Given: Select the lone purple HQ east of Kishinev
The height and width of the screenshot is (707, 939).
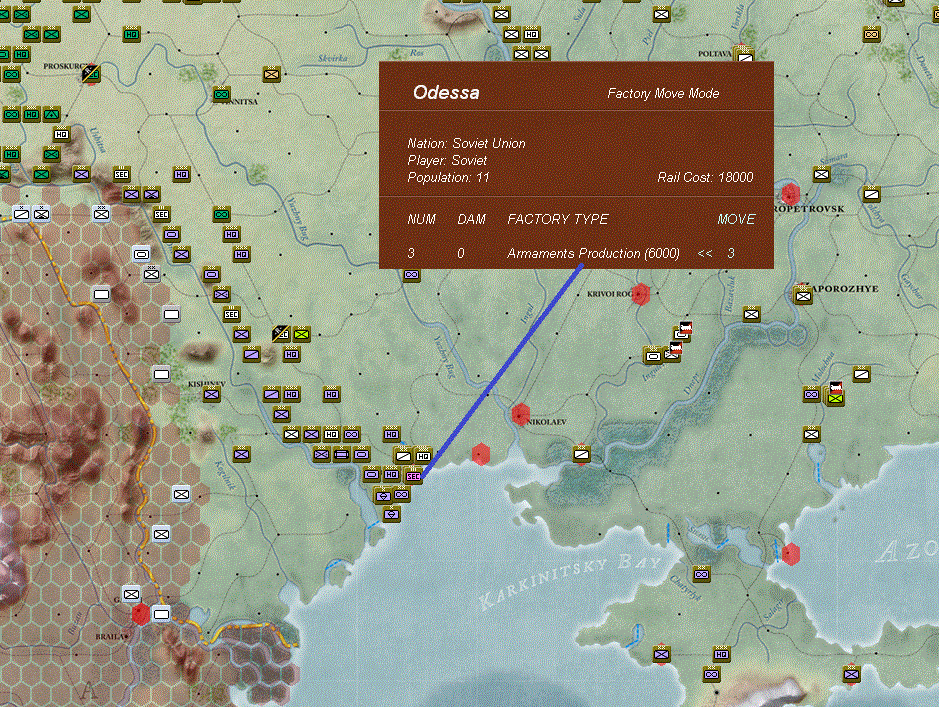Looking at the screenshot, I should (x=331, y=394).
